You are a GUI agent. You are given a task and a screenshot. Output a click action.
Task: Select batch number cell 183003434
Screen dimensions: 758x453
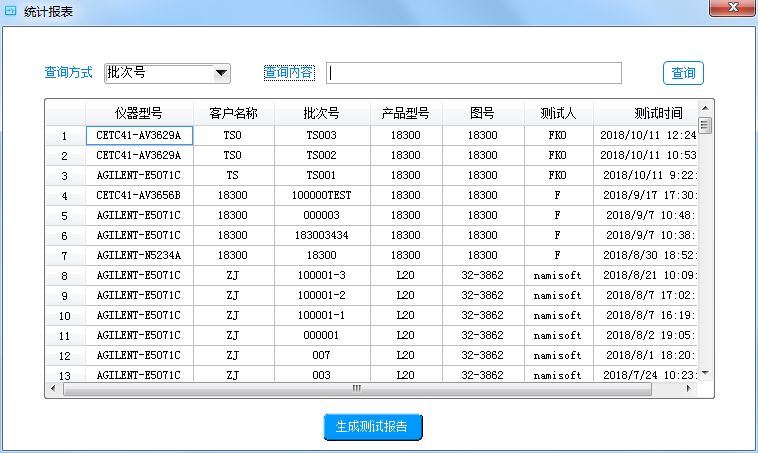tap(322, 235)
